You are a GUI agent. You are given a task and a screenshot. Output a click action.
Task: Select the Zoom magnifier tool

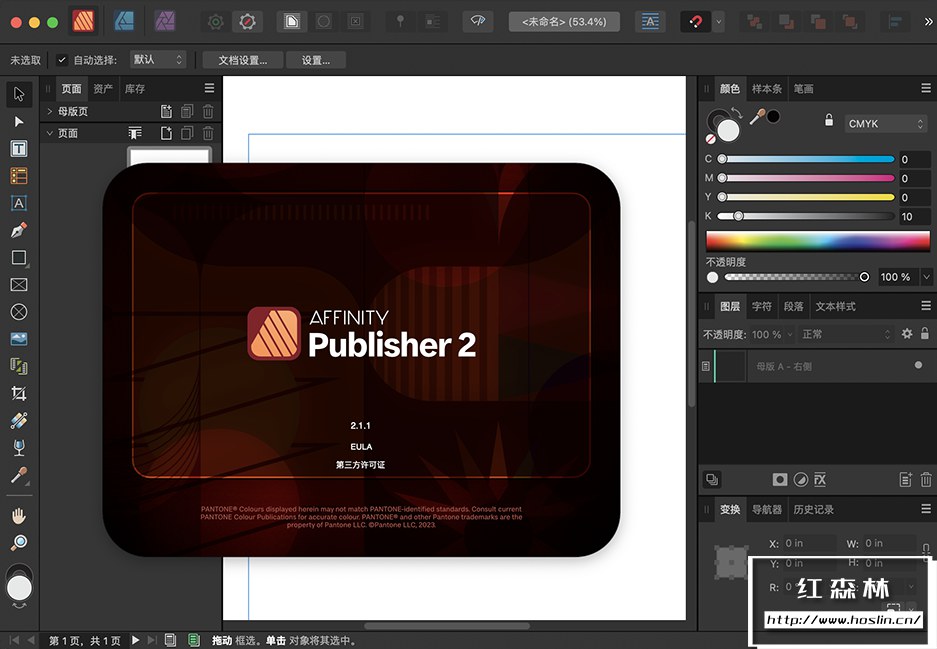coord(18,543)
